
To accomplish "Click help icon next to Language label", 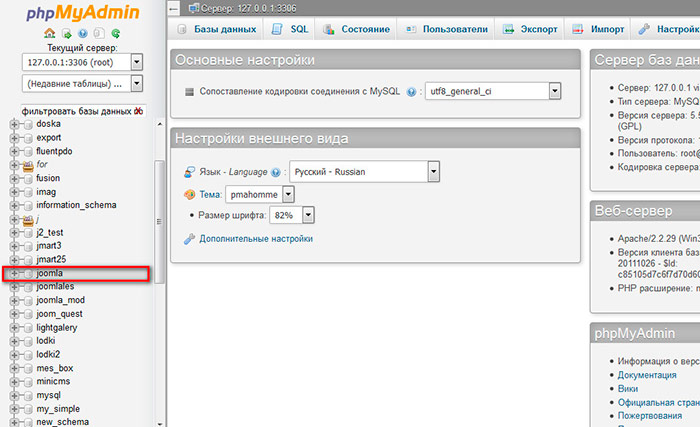I will click(276, 172).
